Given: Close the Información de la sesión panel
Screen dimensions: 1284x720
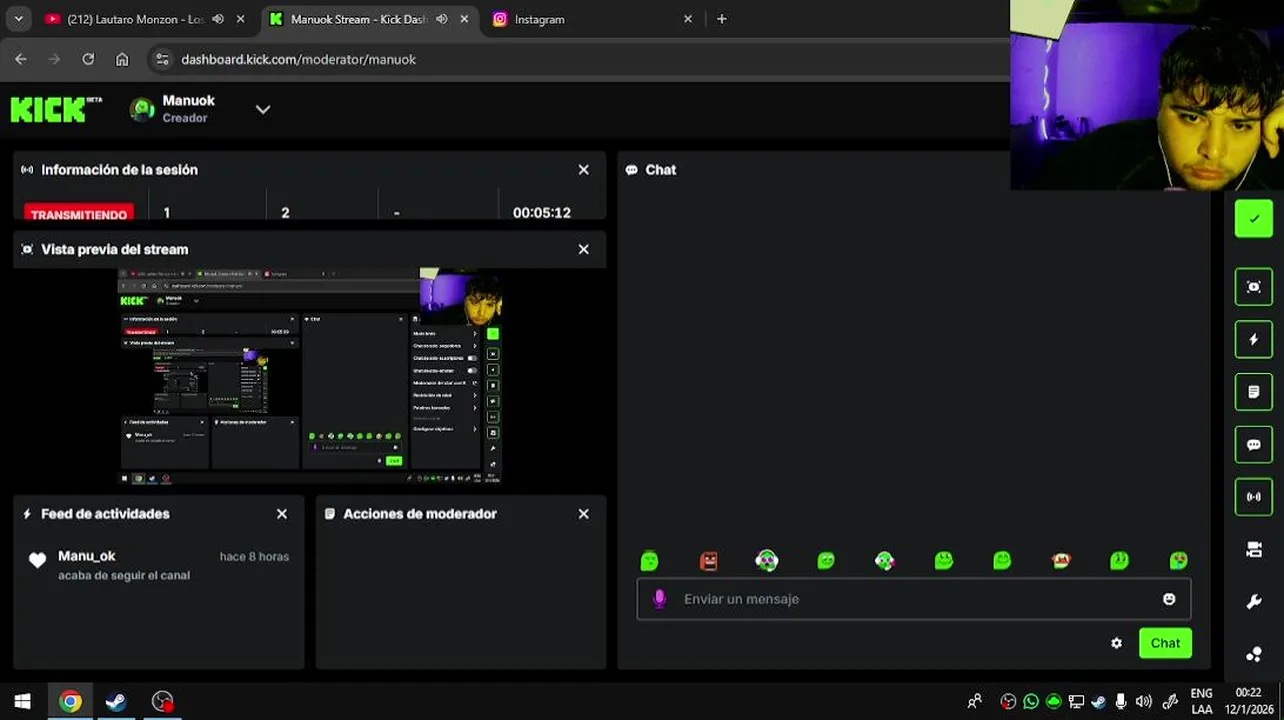Looking at the screenshot, I should [584, 170].
